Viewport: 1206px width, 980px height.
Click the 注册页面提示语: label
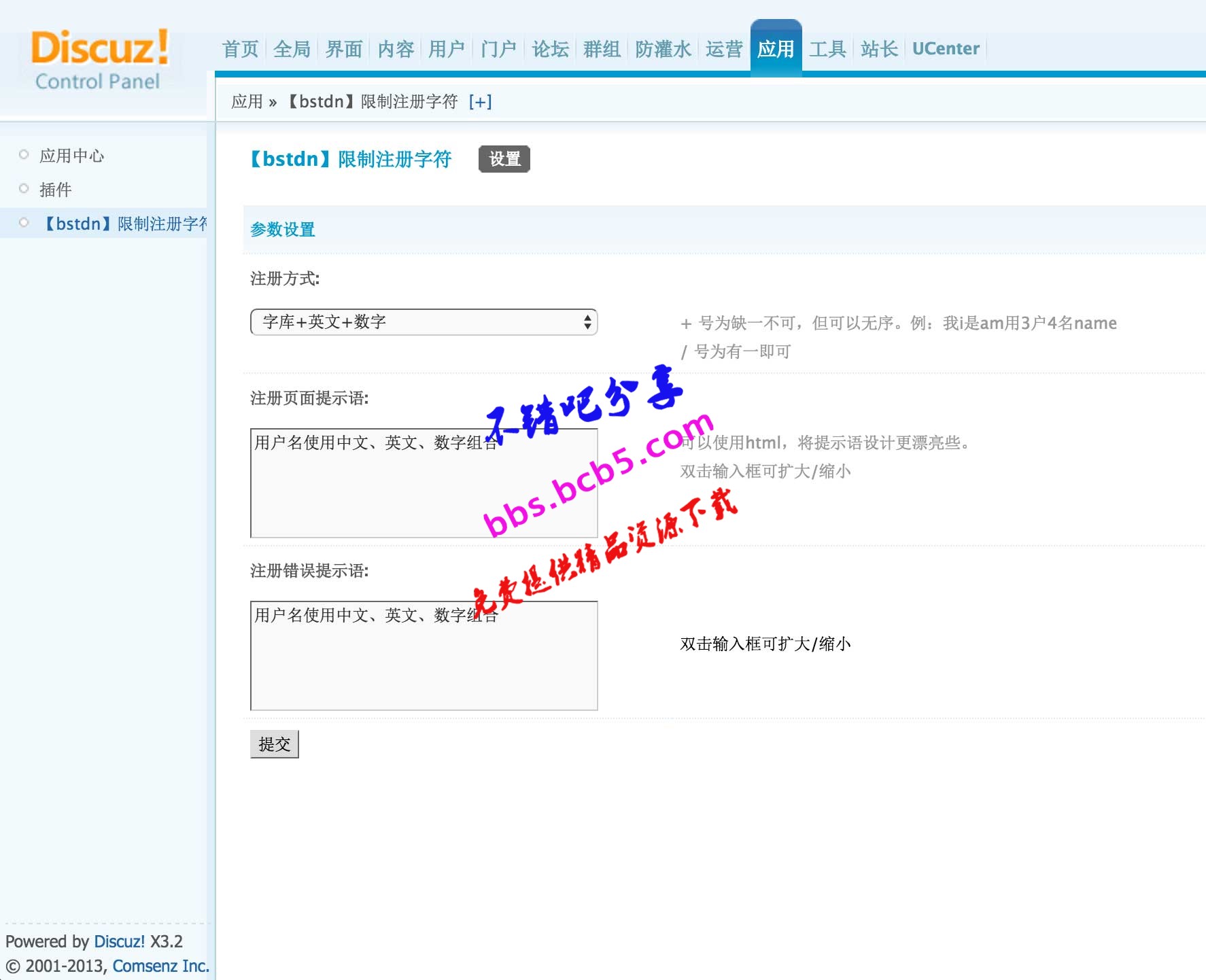tap(309, 398)
